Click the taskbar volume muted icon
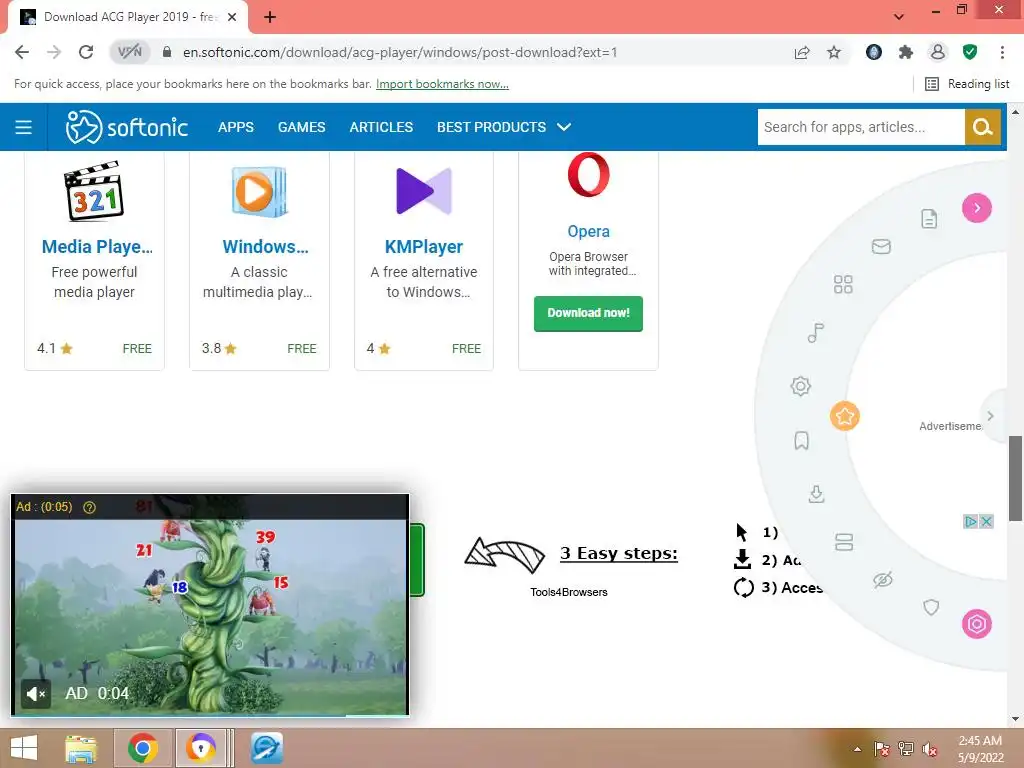Viewport: 1024px width, 768px height. (x=929, y=748)
